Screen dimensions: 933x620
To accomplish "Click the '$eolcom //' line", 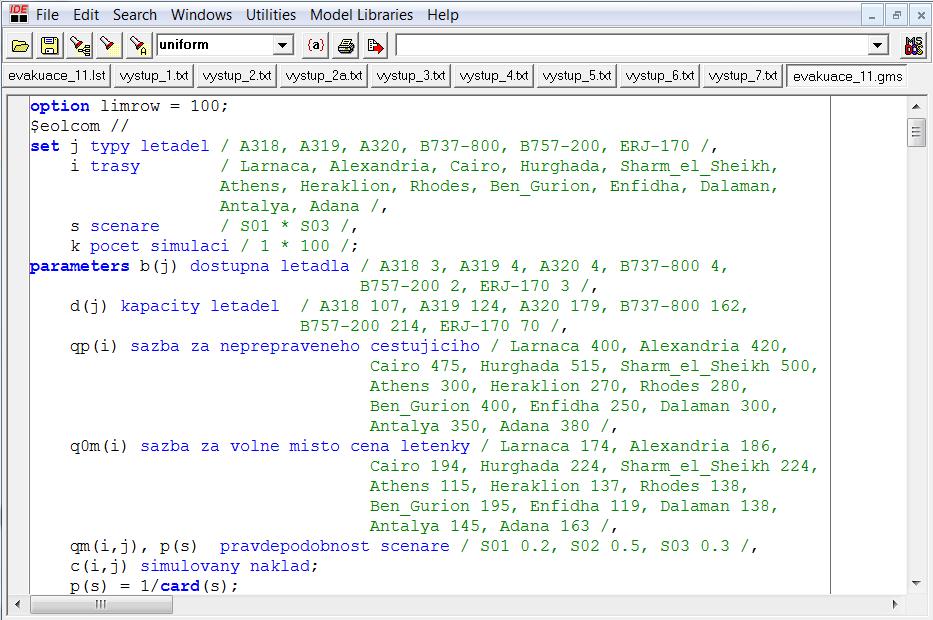I will (79, 126).
